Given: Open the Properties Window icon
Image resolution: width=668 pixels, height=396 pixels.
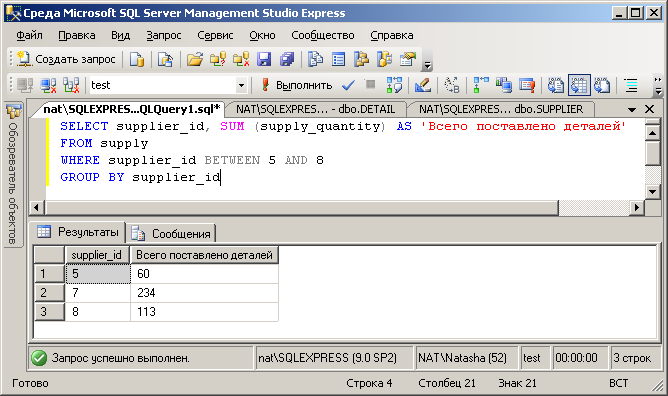Looking at the screenshot, I should [408, 59].
